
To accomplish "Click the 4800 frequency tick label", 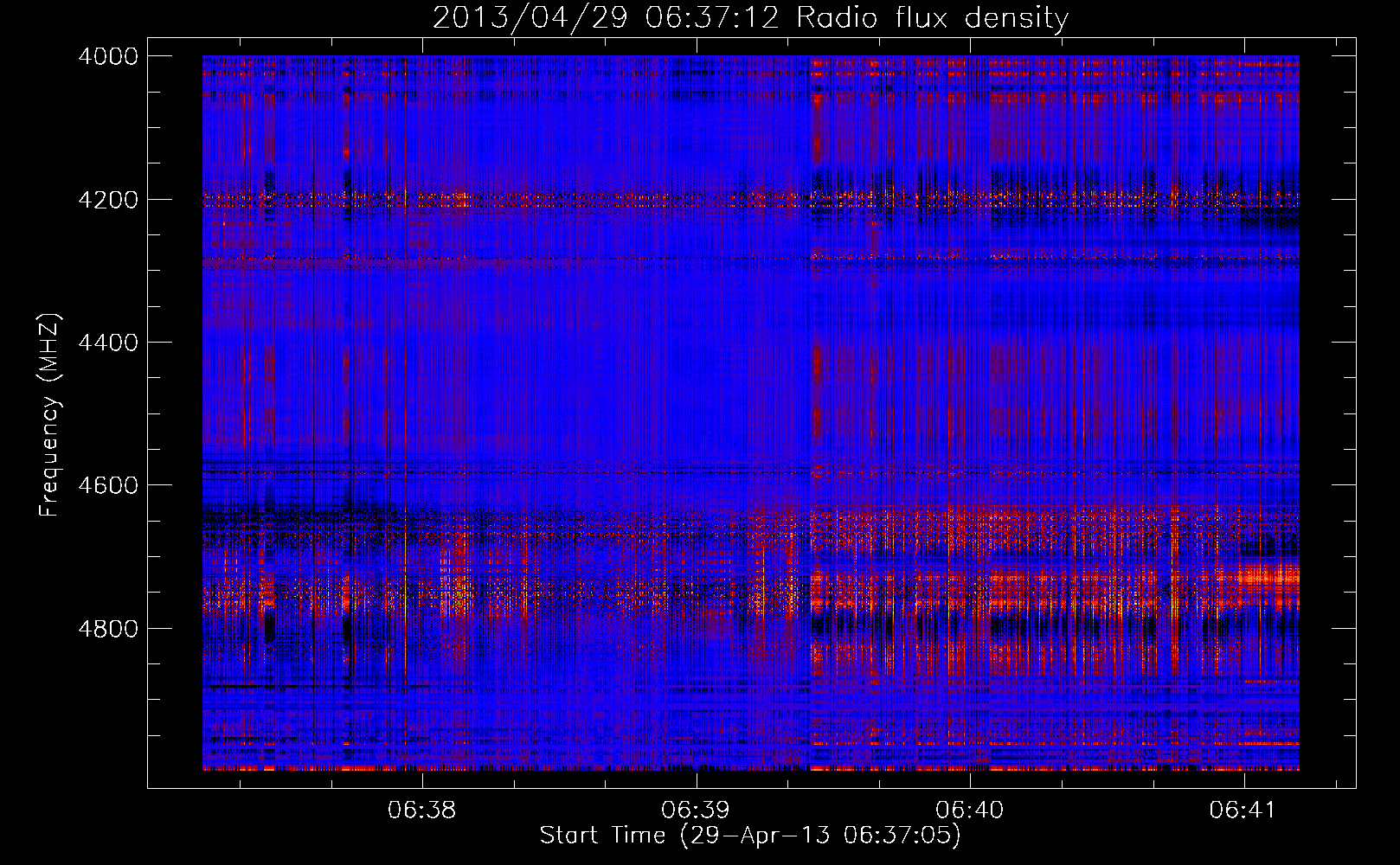I will point(108,629).
